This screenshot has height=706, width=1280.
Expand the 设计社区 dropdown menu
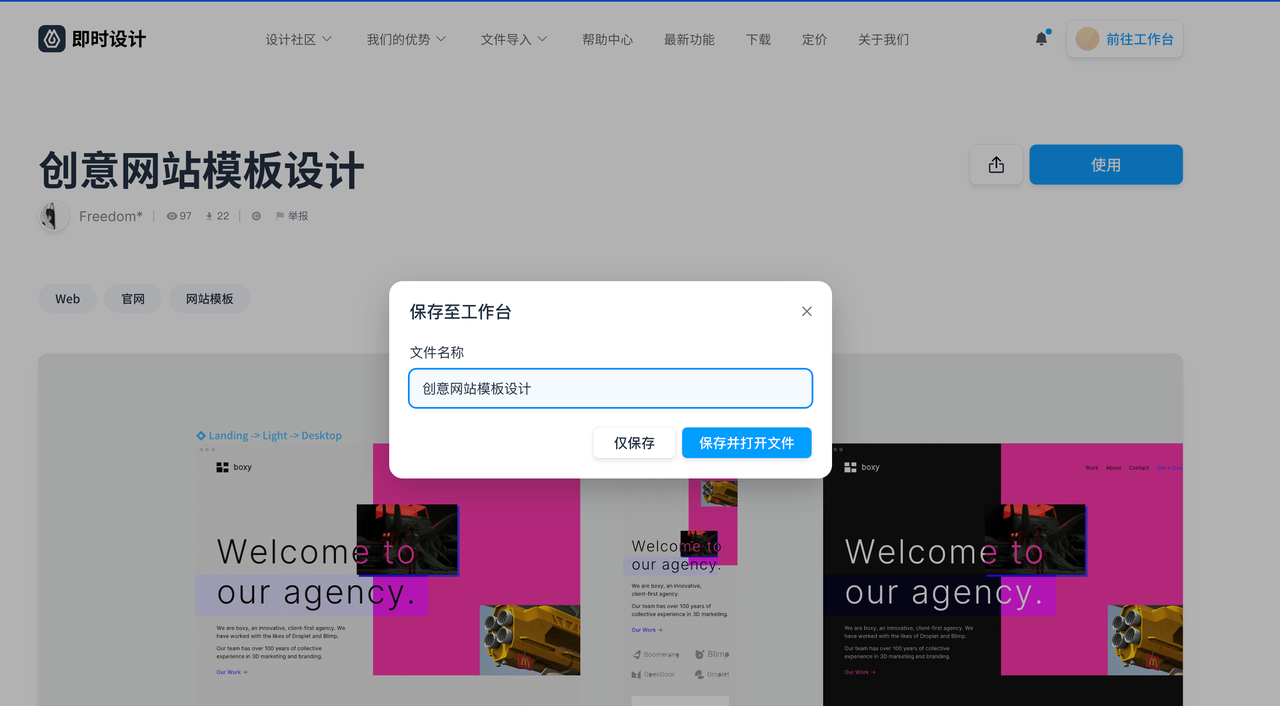click(x=298, y=40)
